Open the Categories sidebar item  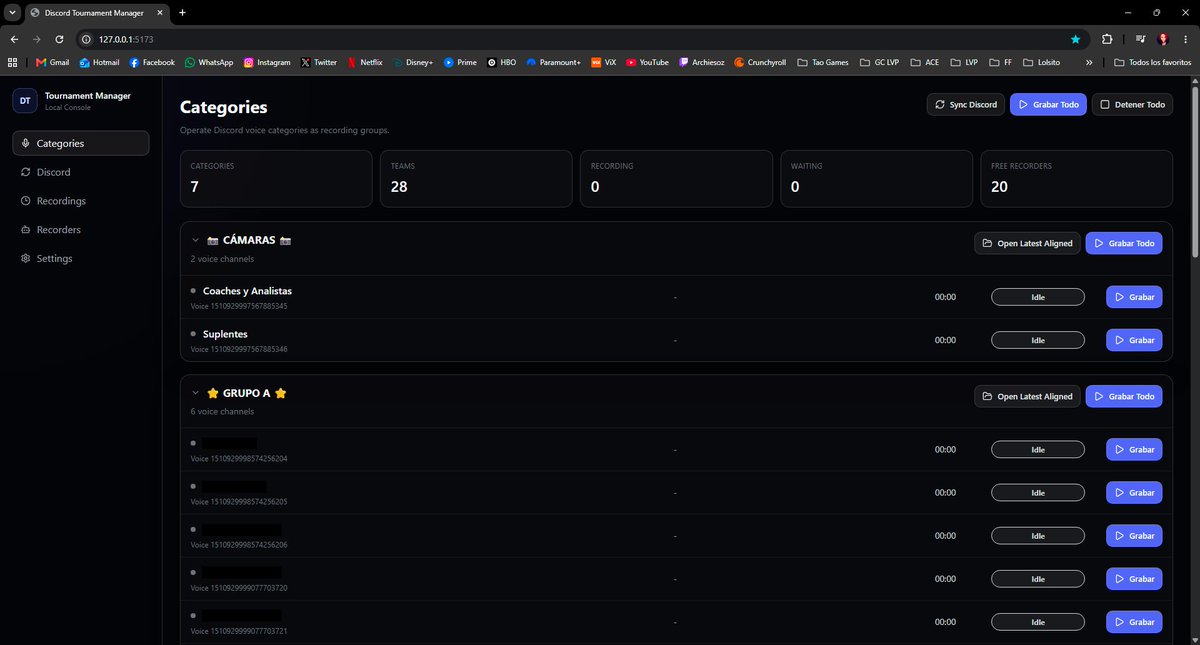coord(81,143)
